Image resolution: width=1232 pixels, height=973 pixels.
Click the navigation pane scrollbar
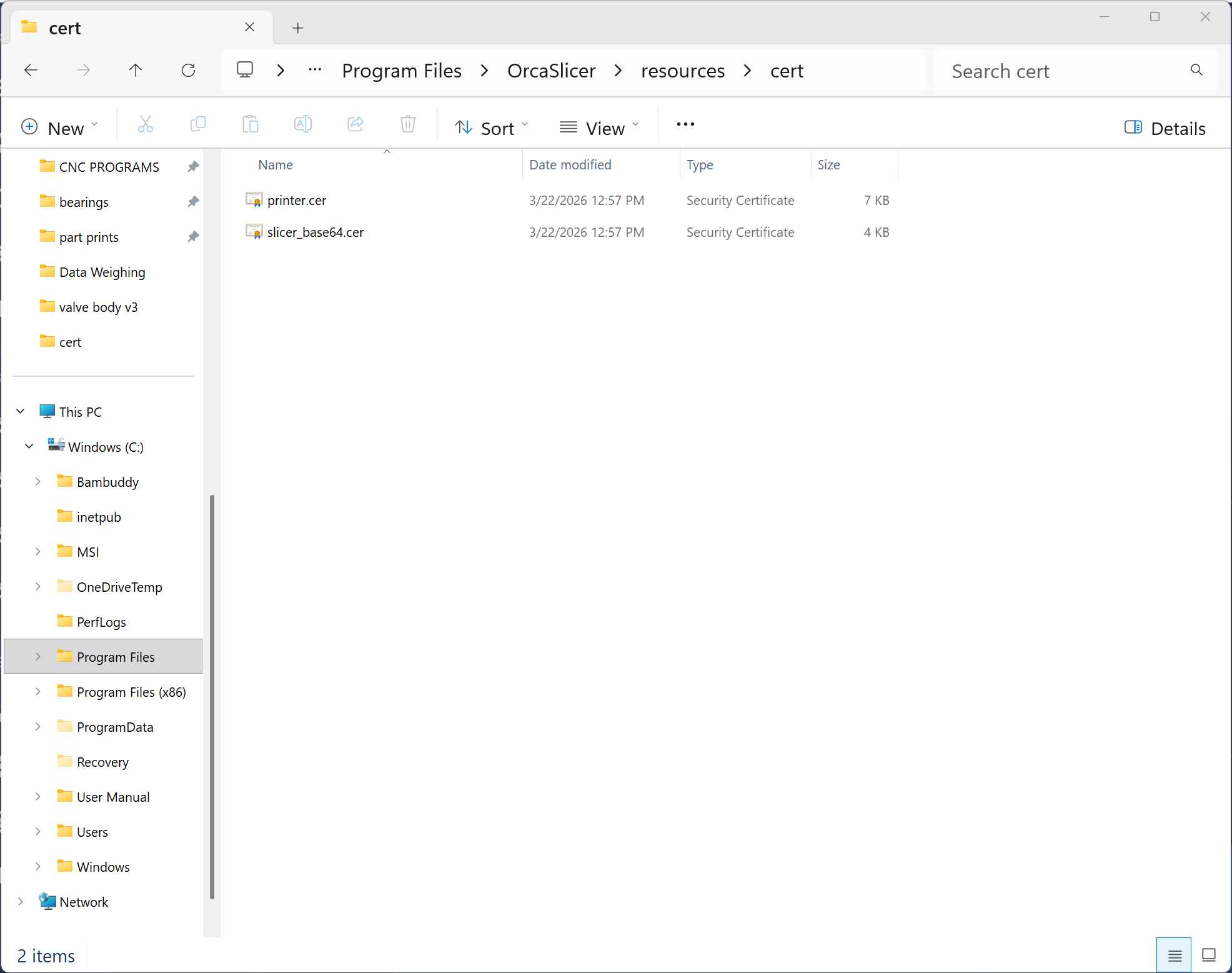[x=212, y=696]
